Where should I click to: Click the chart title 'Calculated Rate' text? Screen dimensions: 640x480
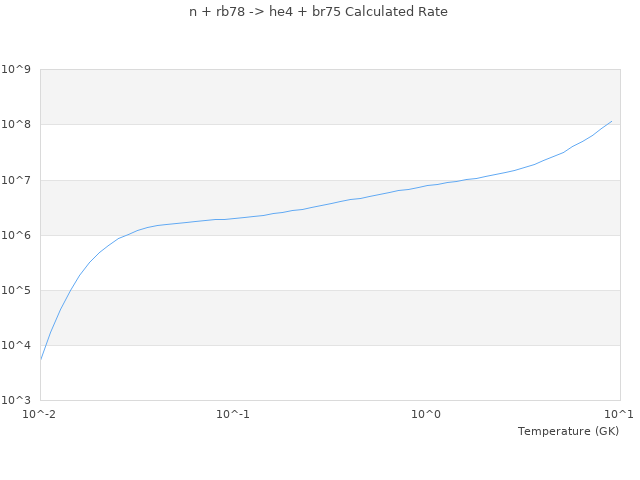tap(318, 12)
